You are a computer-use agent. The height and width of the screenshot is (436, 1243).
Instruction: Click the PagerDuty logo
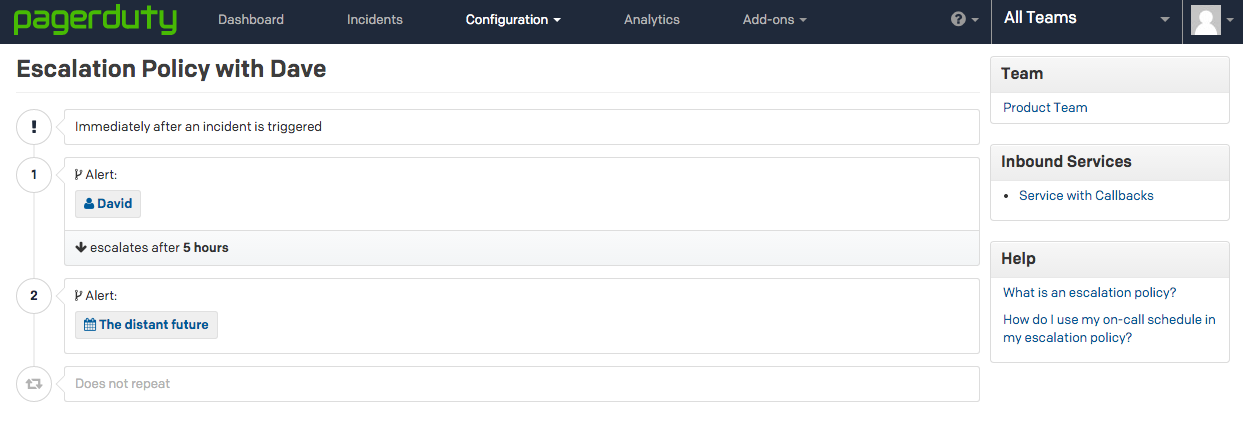[x=95, y=20]
